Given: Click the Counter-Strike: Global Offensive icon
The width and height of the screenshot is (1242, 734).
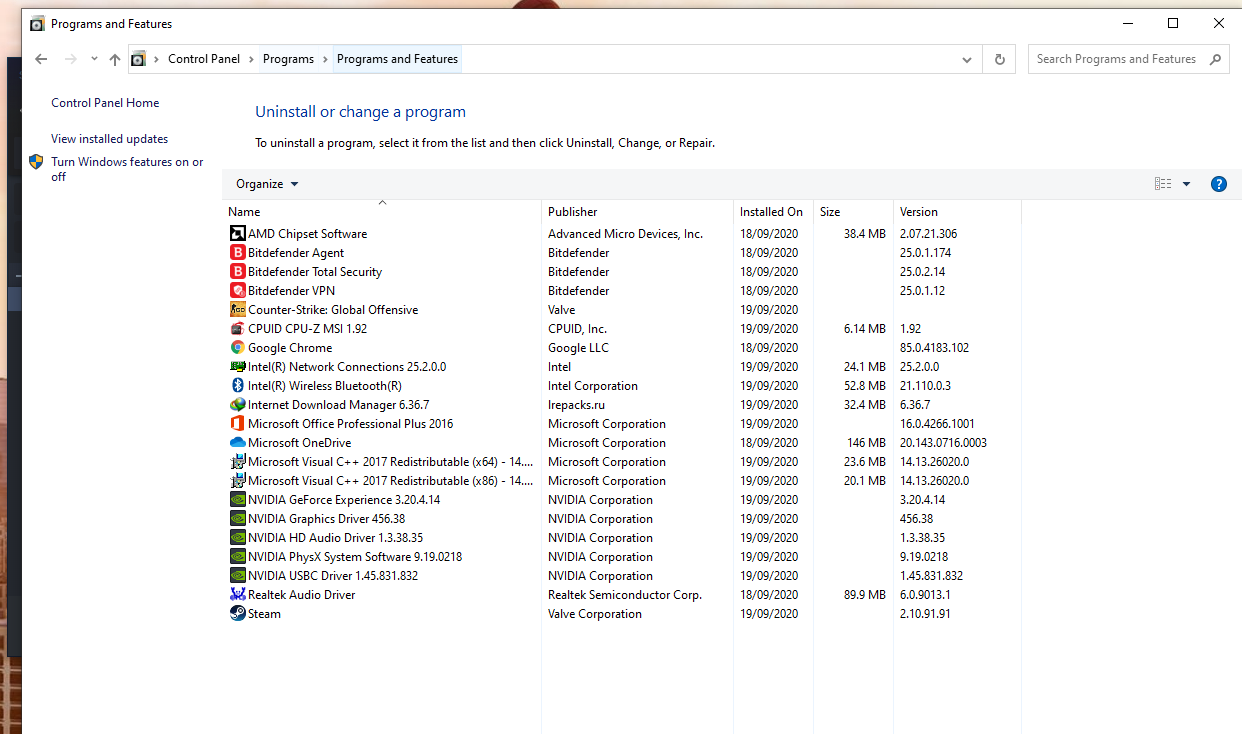Looking at the screenshot, I should click(x=238, y=310).
